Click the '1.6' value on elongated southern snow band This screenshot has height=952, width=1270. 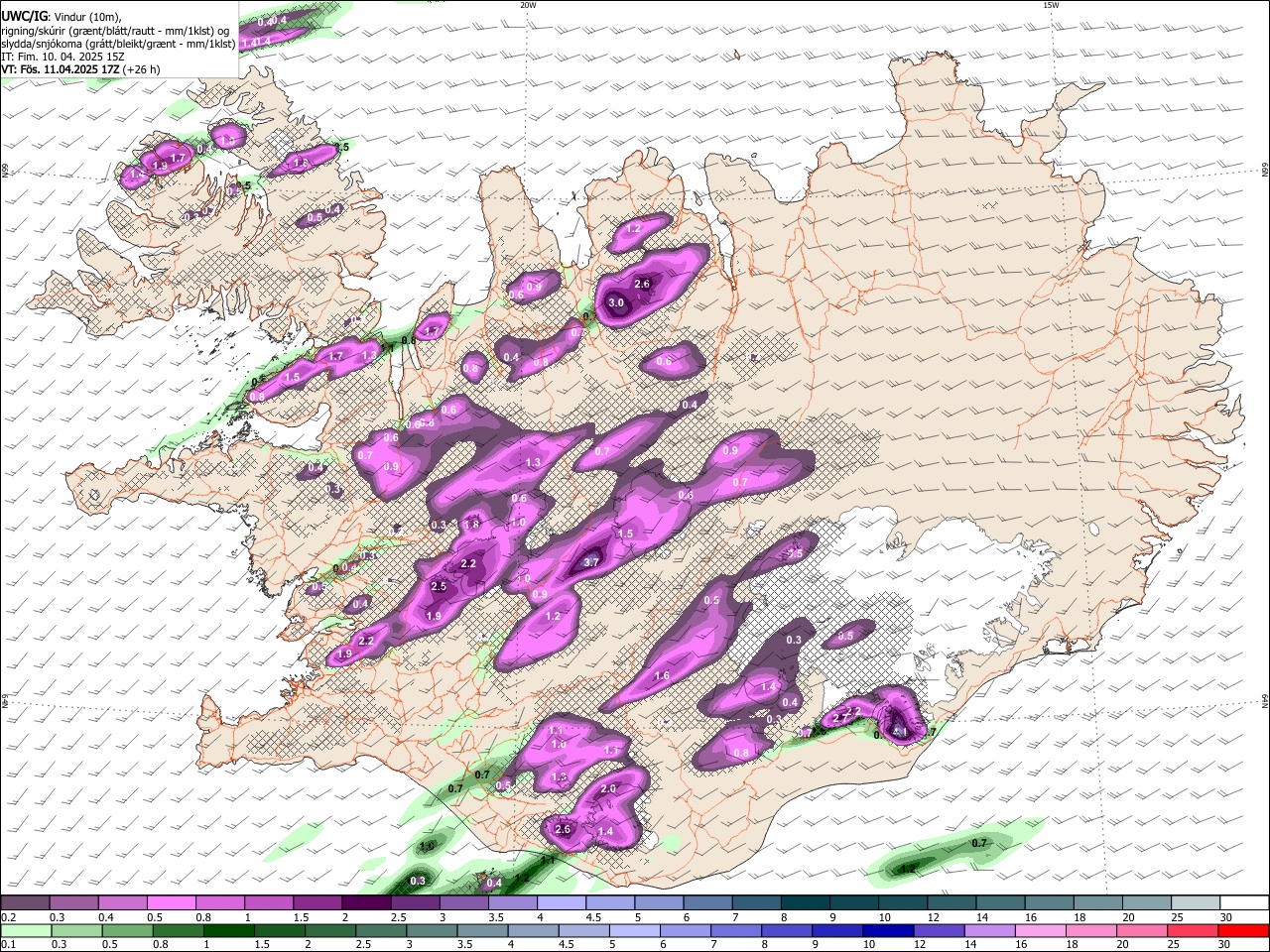pyautogui.click(x=662, y=675)
